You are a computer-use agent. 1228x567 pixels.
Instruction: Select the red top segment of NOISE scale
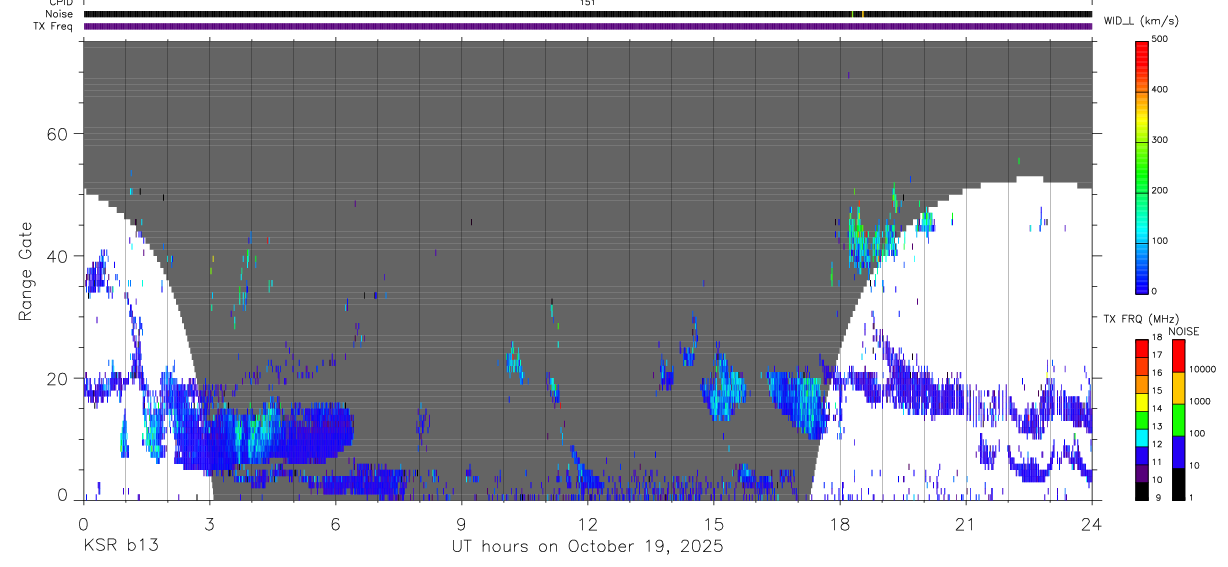[1177, 355]
